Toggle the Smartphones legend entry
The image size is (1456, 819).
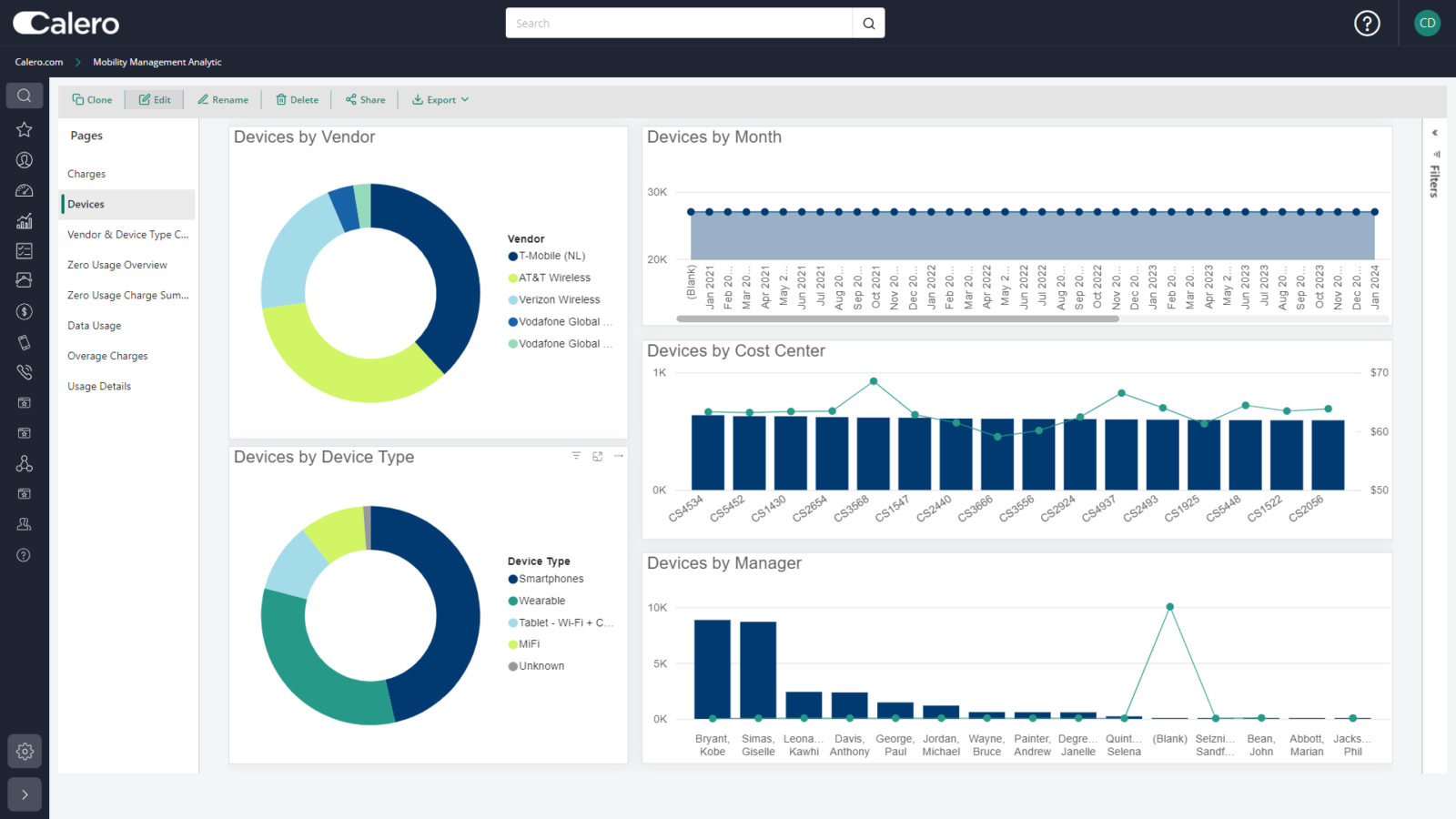[550, 578]
